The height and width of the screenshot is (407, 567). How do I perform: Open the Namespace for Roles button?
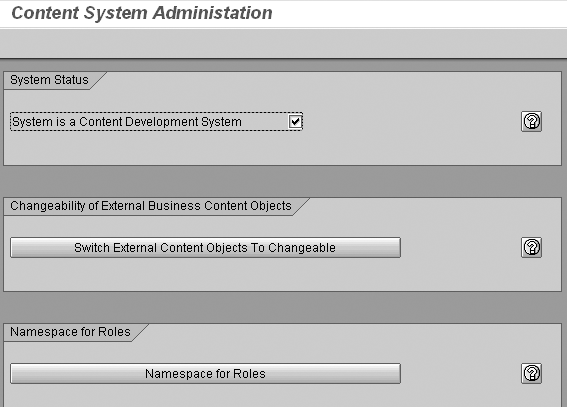pos(205,373)
